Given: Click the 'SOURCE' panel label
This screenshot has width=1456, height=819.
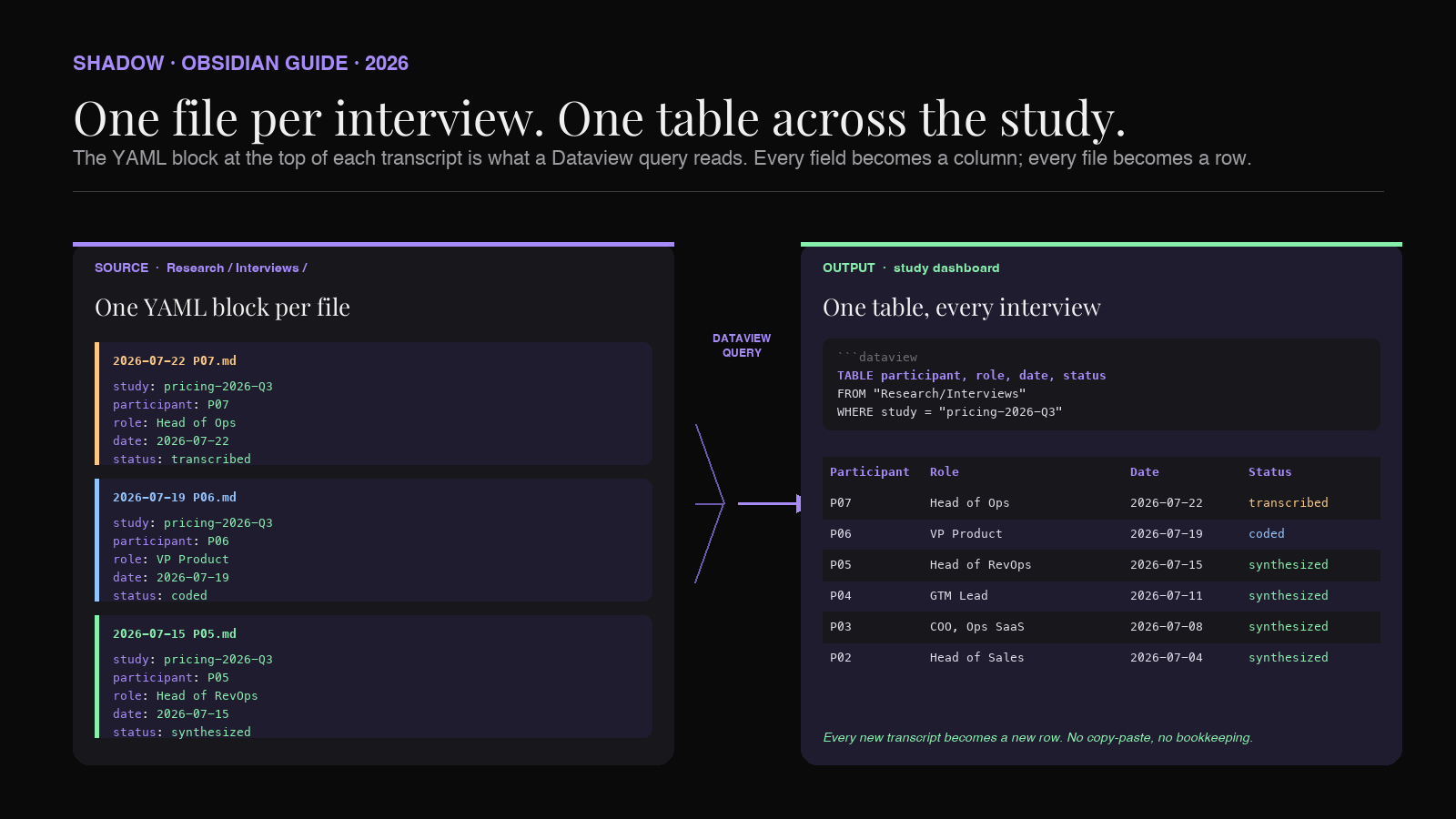Looking at the screenshot, I should pyautogui.click(x=121, y=268).
